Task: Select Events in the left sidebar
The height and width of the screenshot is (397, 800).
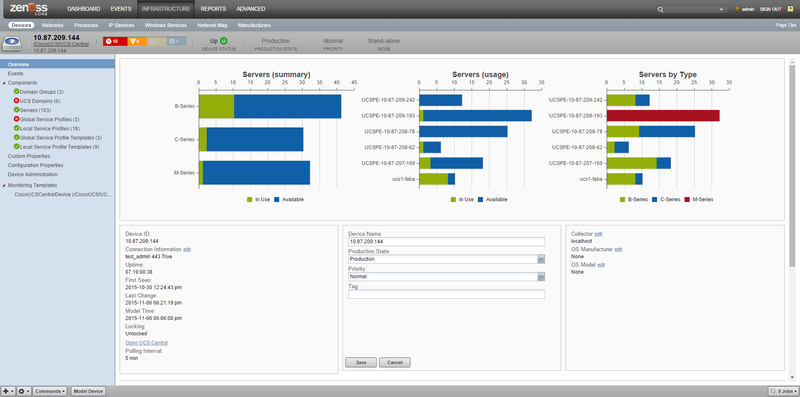Action: [15, 74]
